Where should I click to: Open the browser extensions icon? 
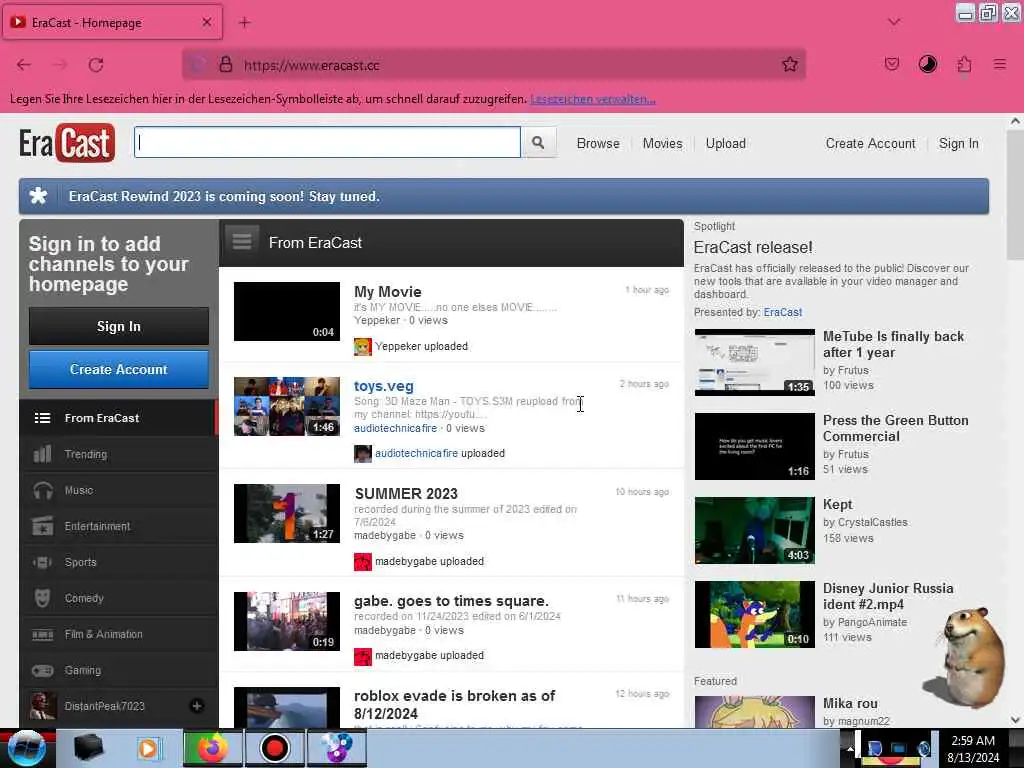(964, 64)
